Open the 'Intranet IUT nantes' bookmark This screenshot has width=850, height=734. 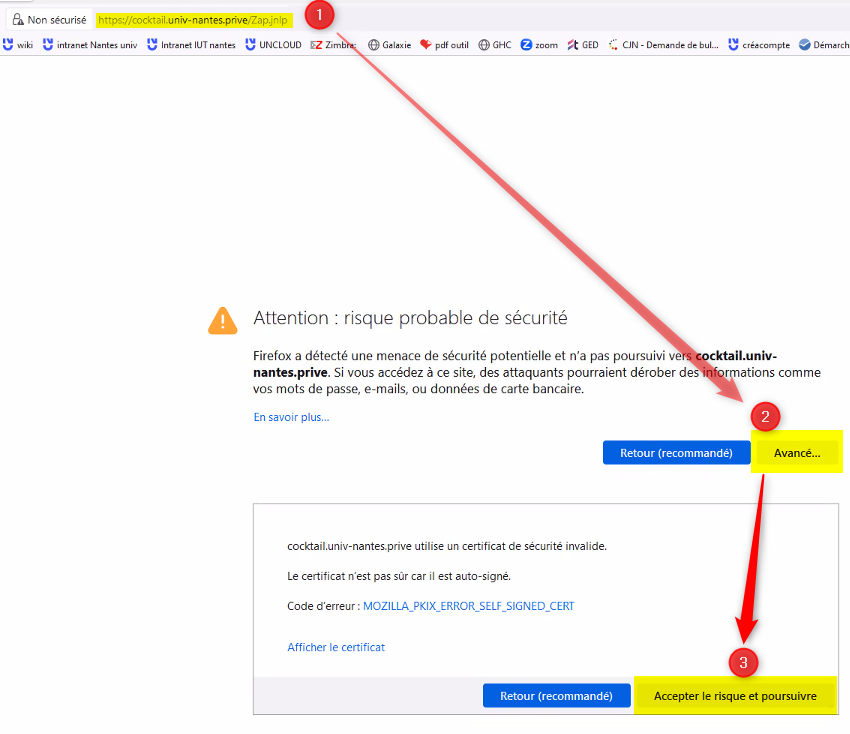click(x=191, y=44)
